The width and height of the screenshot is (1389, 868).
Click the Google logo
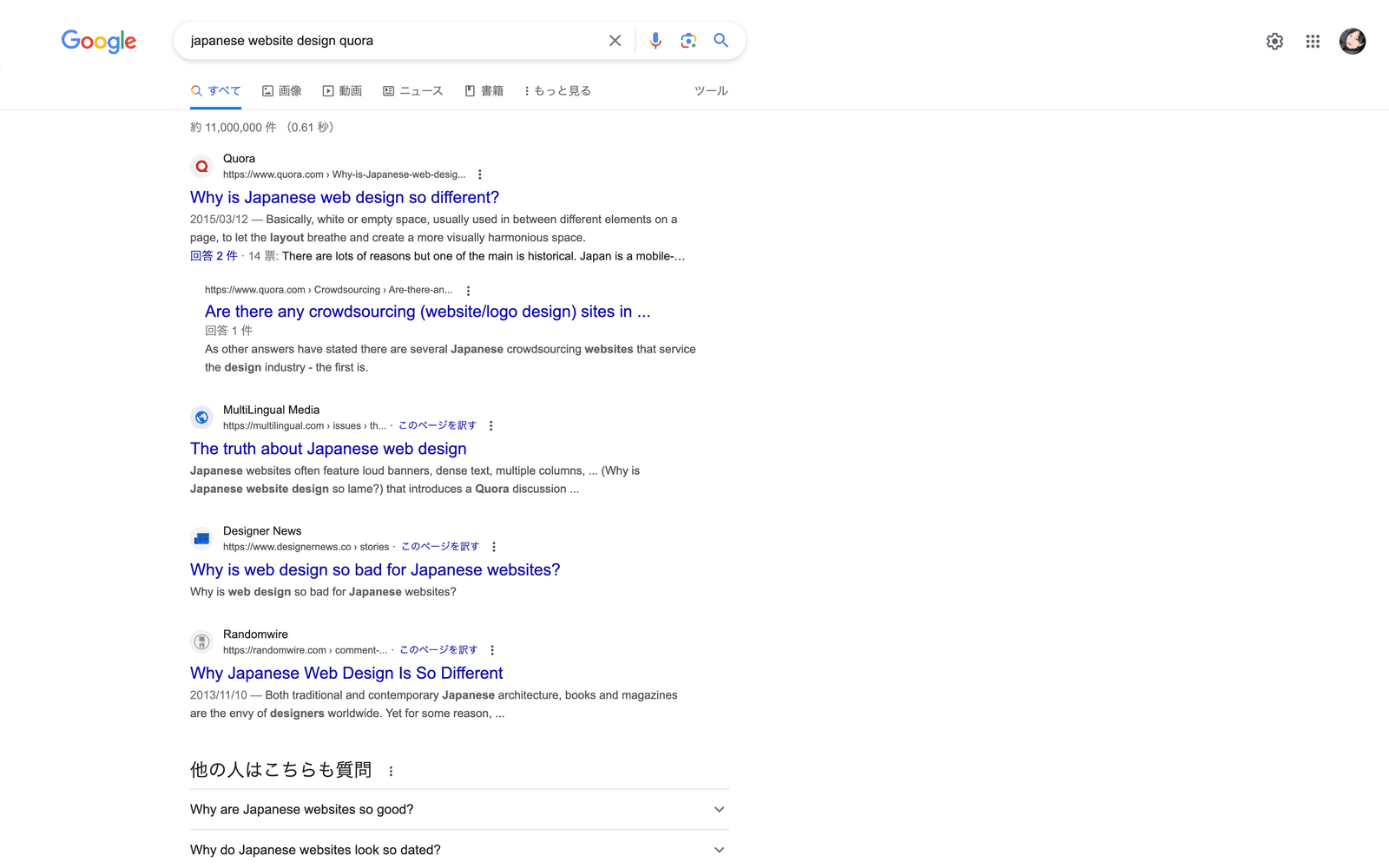99,41
